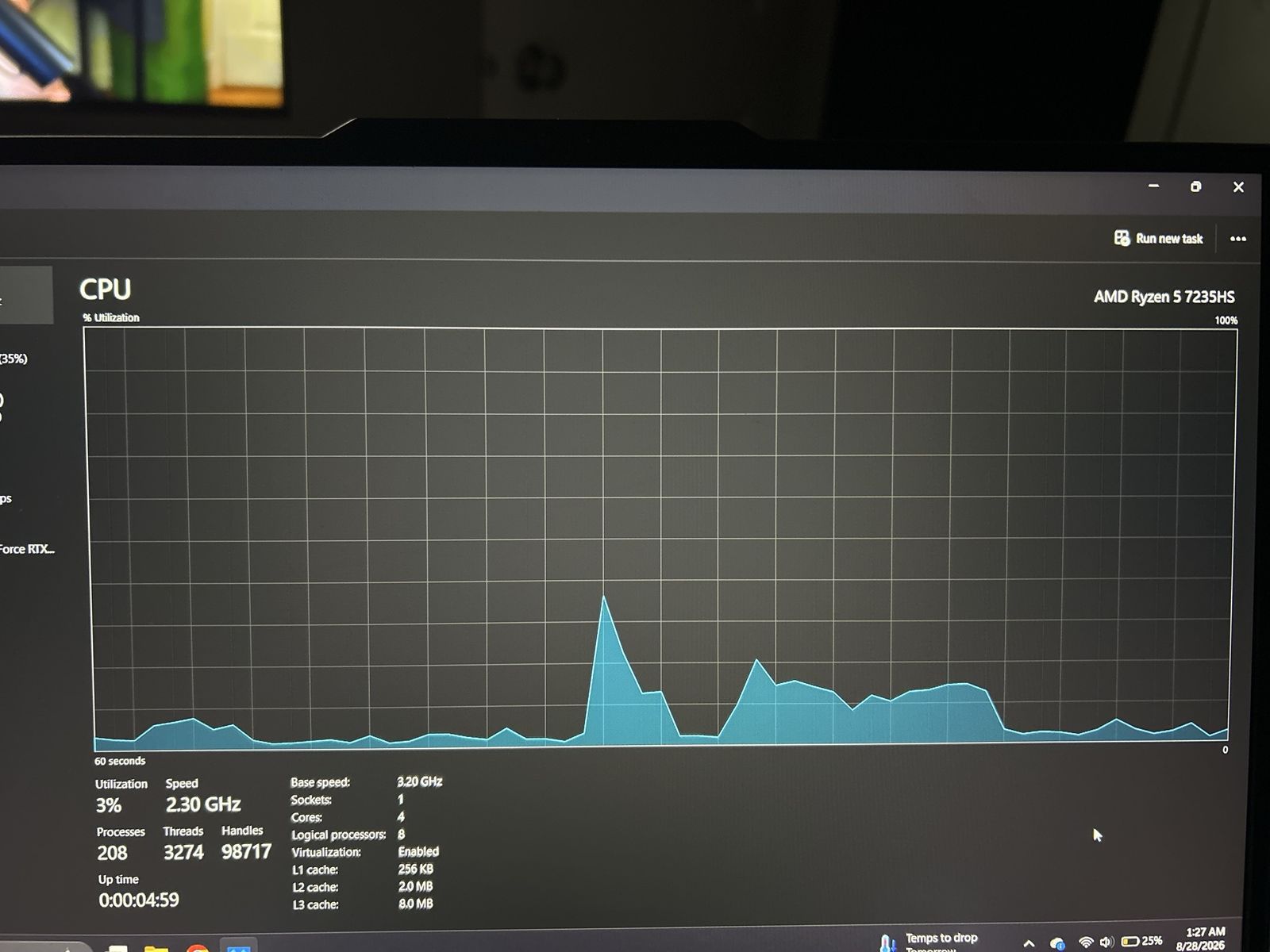Click the AMD Ryzen 5 7235HS label

tap(1164, 297)
